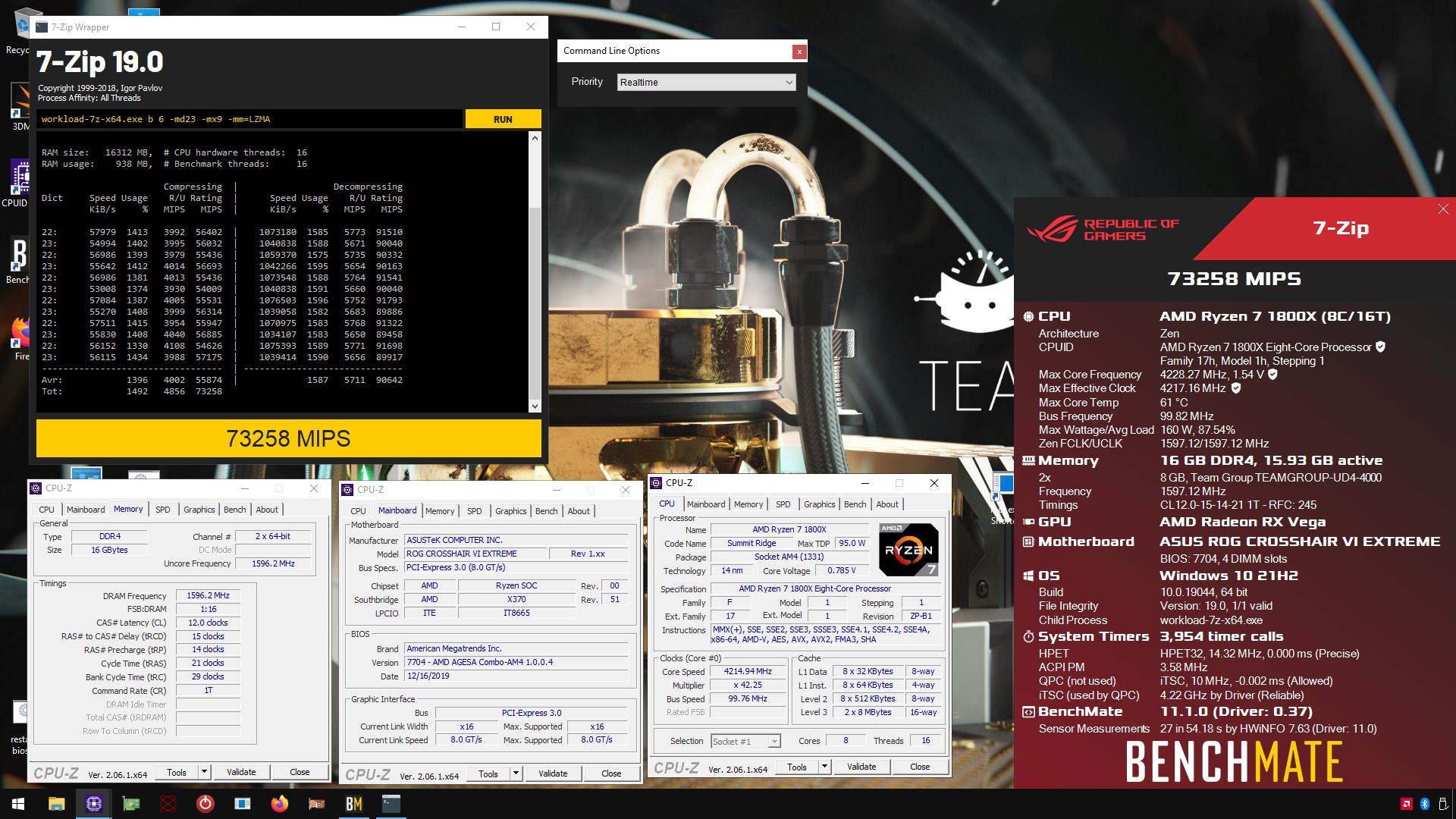Click Tools in the Mainboard CPU-Z window
Viewport: 1456px width, 819px height.
click(x=488, y=773)
